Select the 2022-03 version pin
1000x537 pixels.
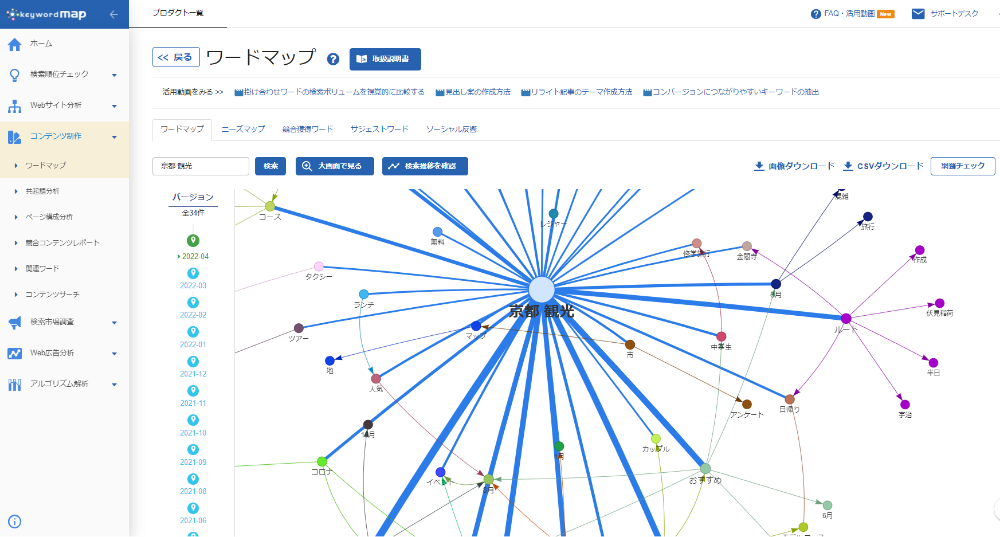[x=193, y=273]
